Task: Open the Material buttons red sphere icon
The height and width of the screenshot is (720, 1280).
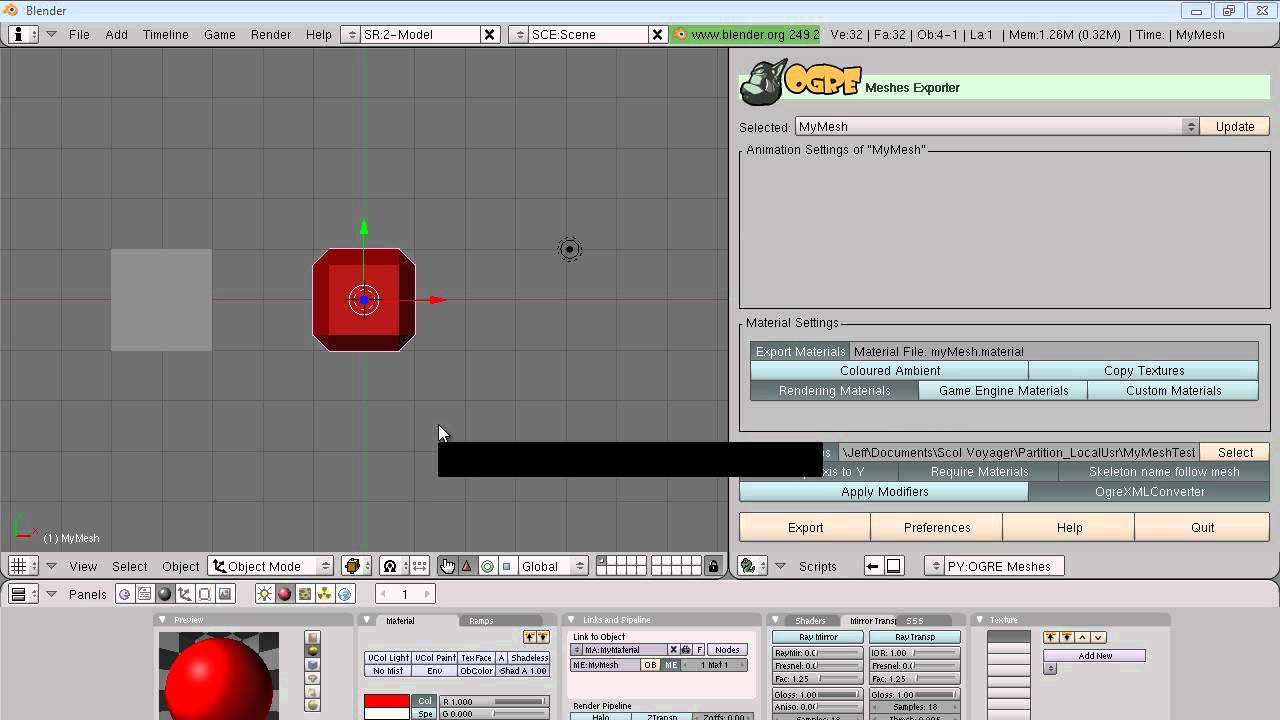Action: click(x=284, y=594)
